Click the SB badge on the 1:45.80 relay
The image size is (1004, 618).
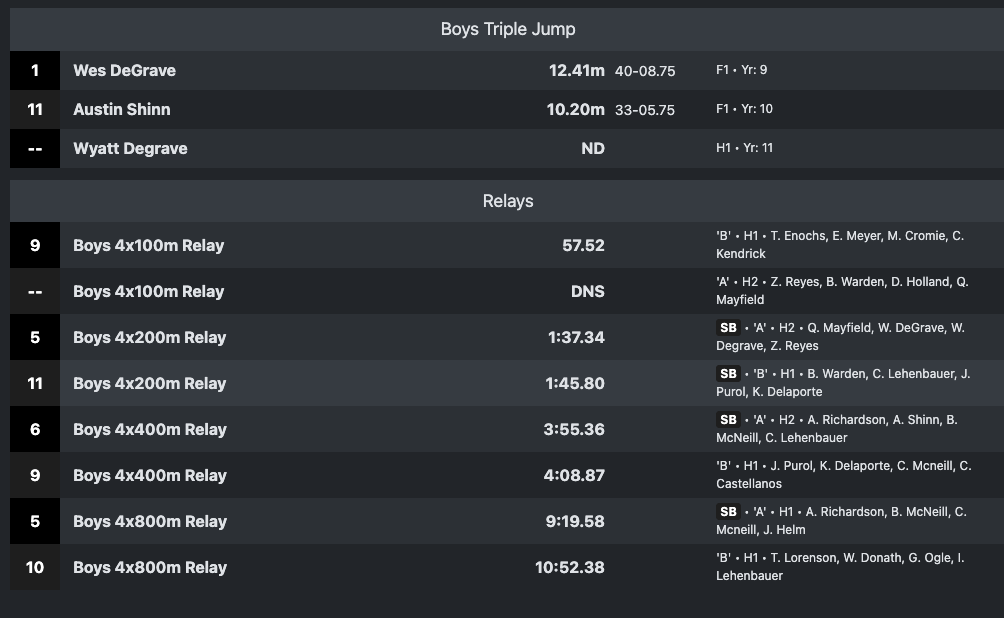[x=728, y=374]
